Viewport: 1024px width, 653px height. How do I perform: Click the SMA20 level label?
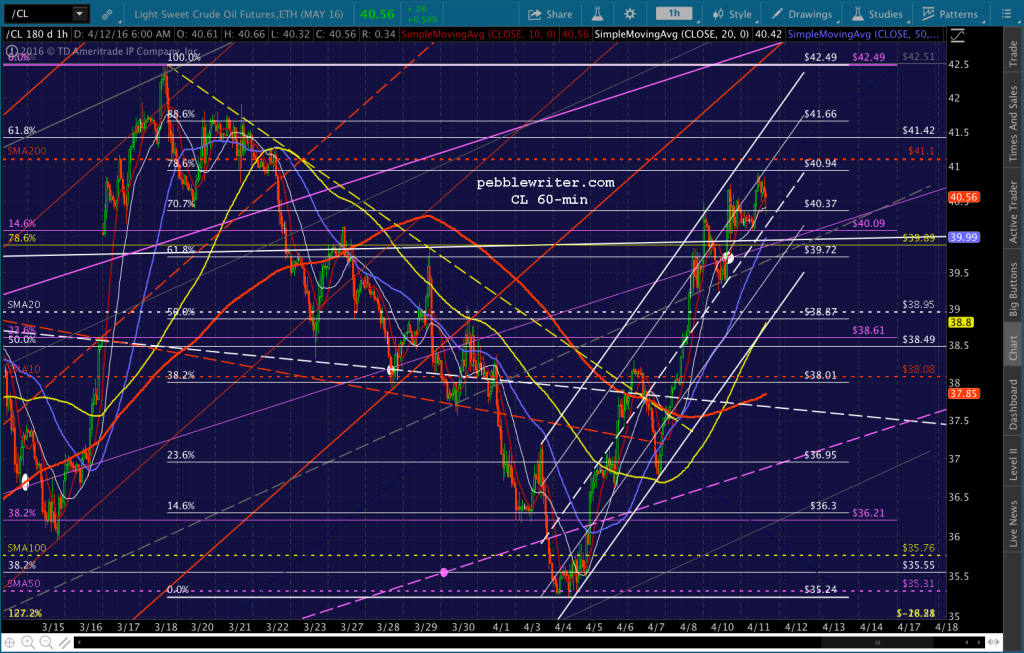pyautogui.click(x=24, y=304)
